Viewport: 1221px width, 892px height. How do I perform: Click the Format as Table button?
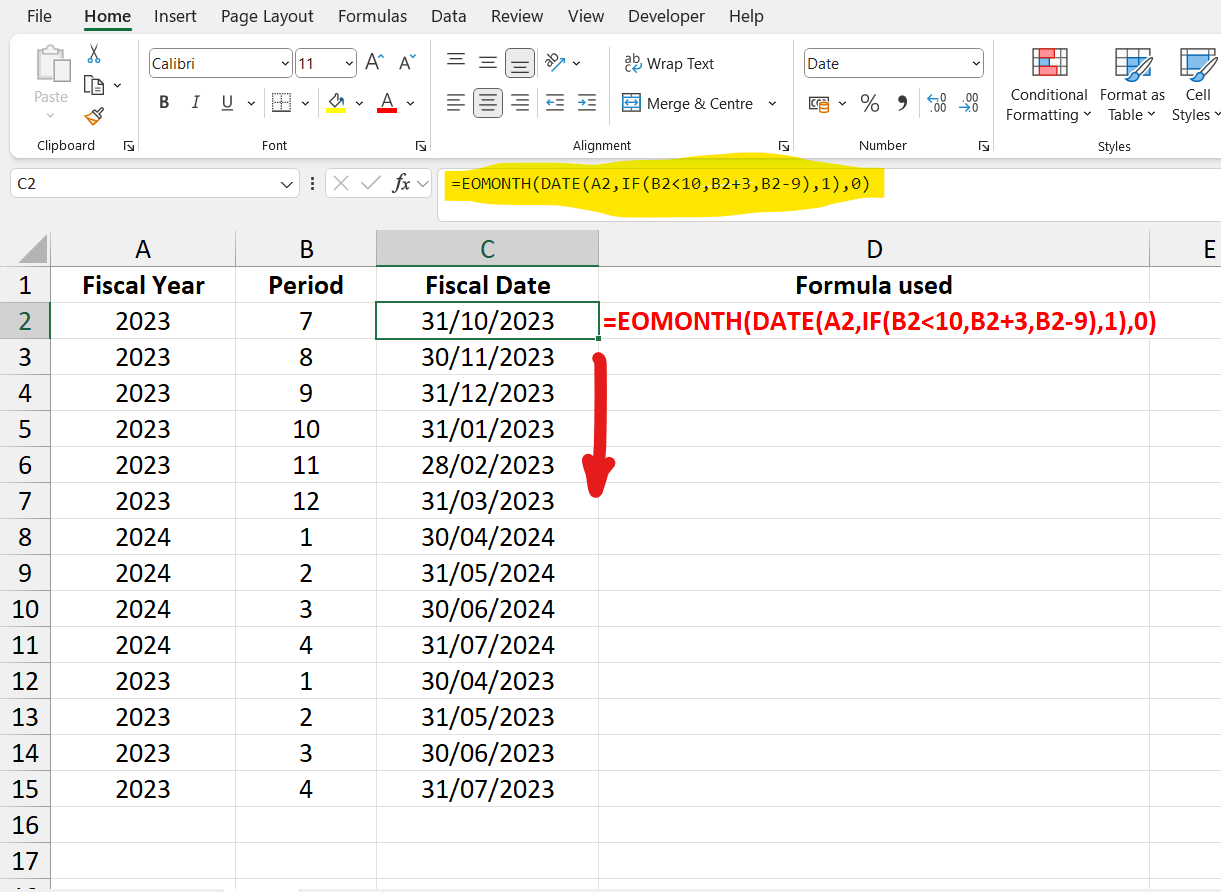1131,85
